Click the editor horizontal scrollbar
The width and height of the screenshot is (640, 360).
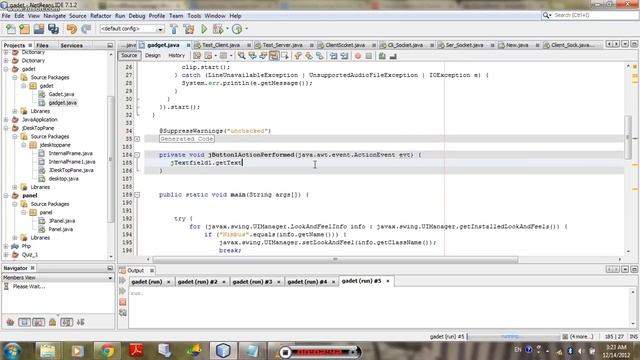[x=335, y=259]
